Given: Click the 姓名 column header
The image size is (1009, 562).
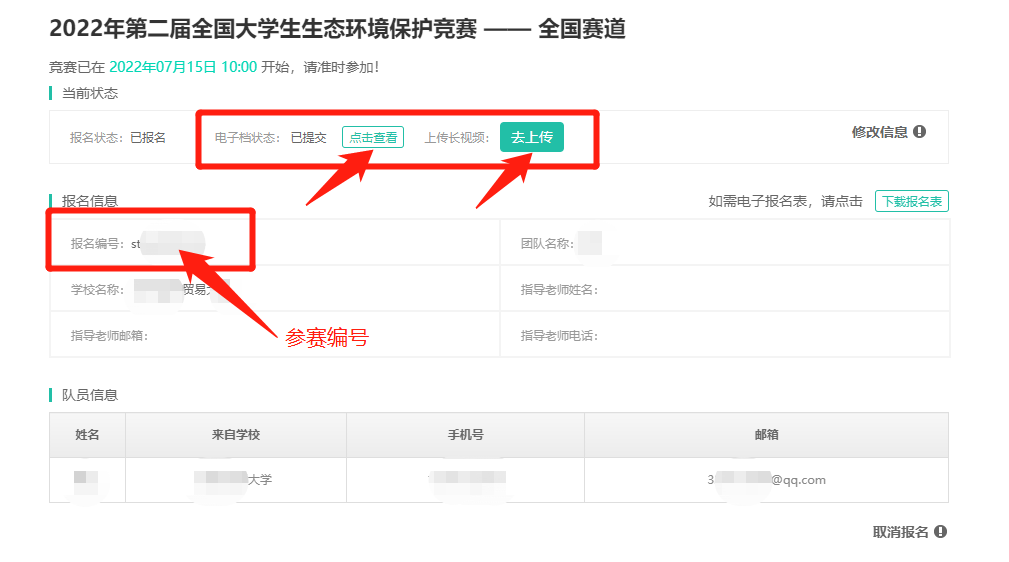Looking at the screenshot, I should pos(87,435).
